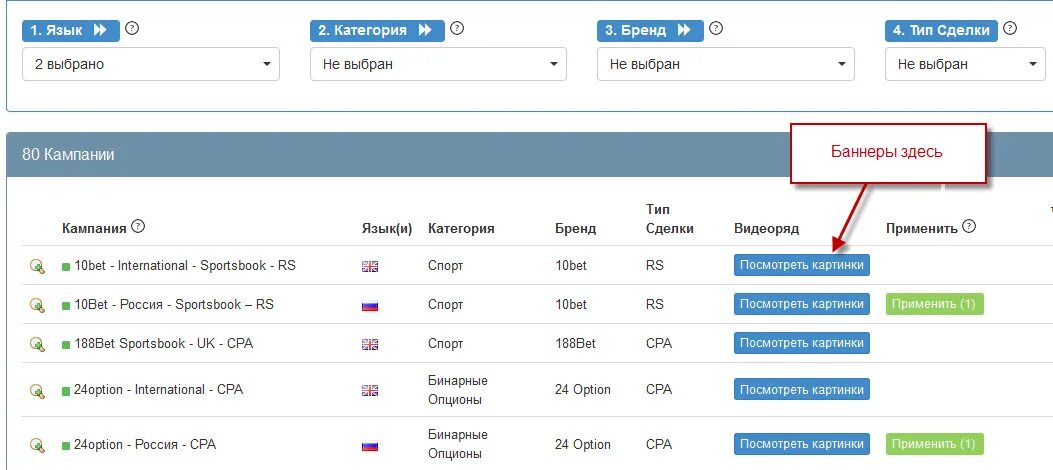Image resolution: width=1053 pixels, height=470 pixels.
Task: Click magnifier icon for 24option Россия CPA row
Action: [37, 445]
